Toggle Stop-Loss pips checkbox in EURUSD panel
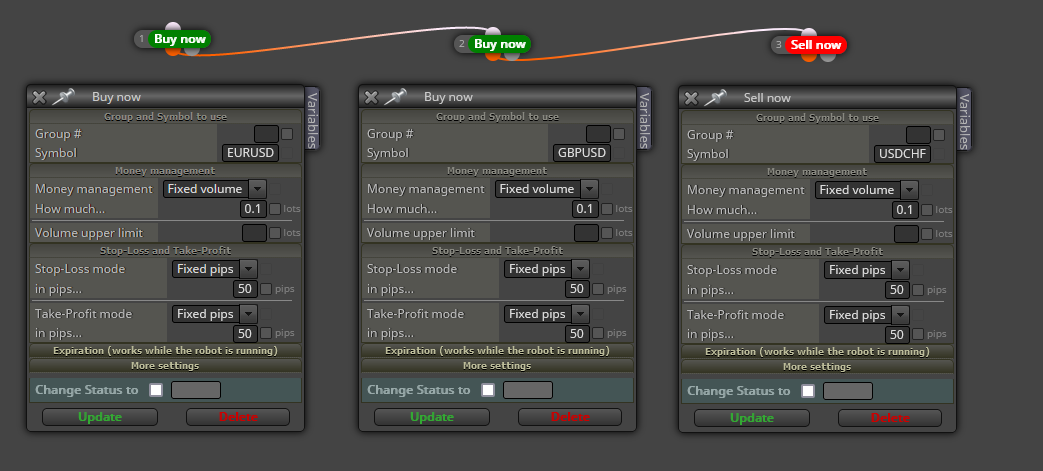The image size is (1043, 471). click(266, 289)
